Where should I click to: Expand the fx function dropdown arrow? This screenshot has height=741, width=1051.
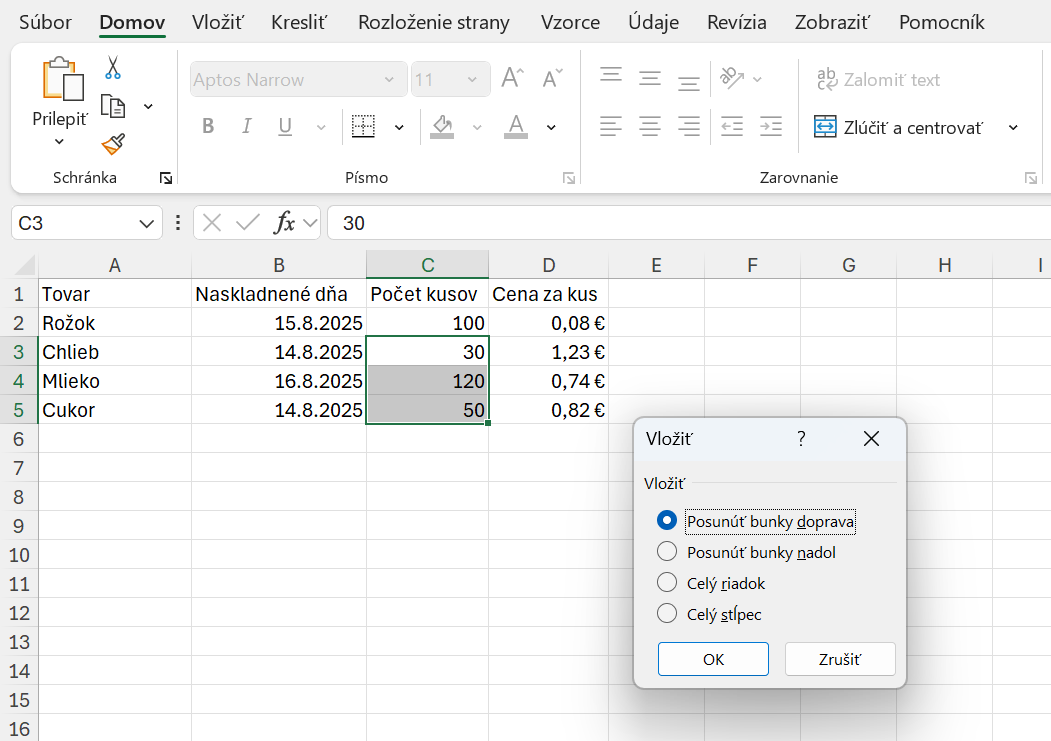[310, 222]
